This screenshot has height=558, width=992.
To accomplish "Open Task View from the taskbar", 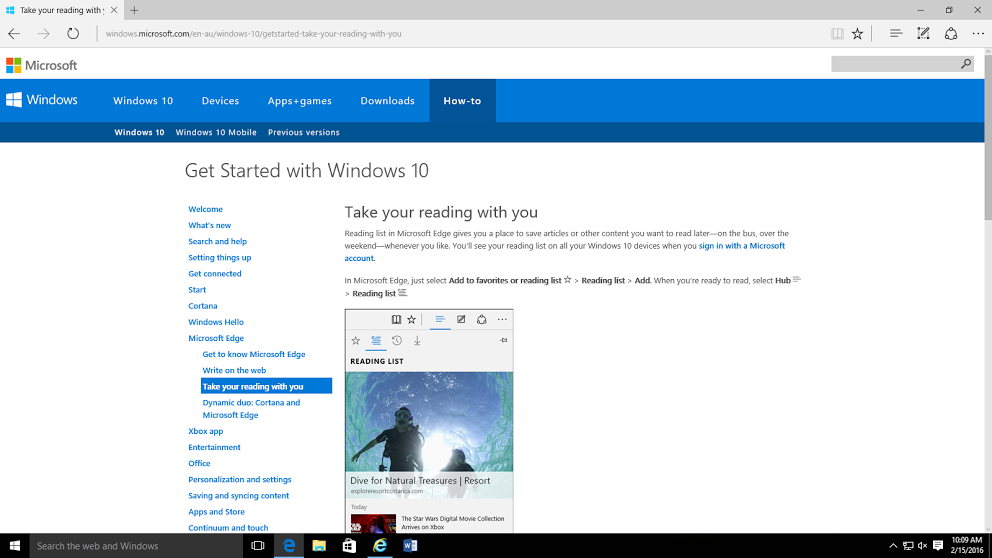I will pos(258,546).
